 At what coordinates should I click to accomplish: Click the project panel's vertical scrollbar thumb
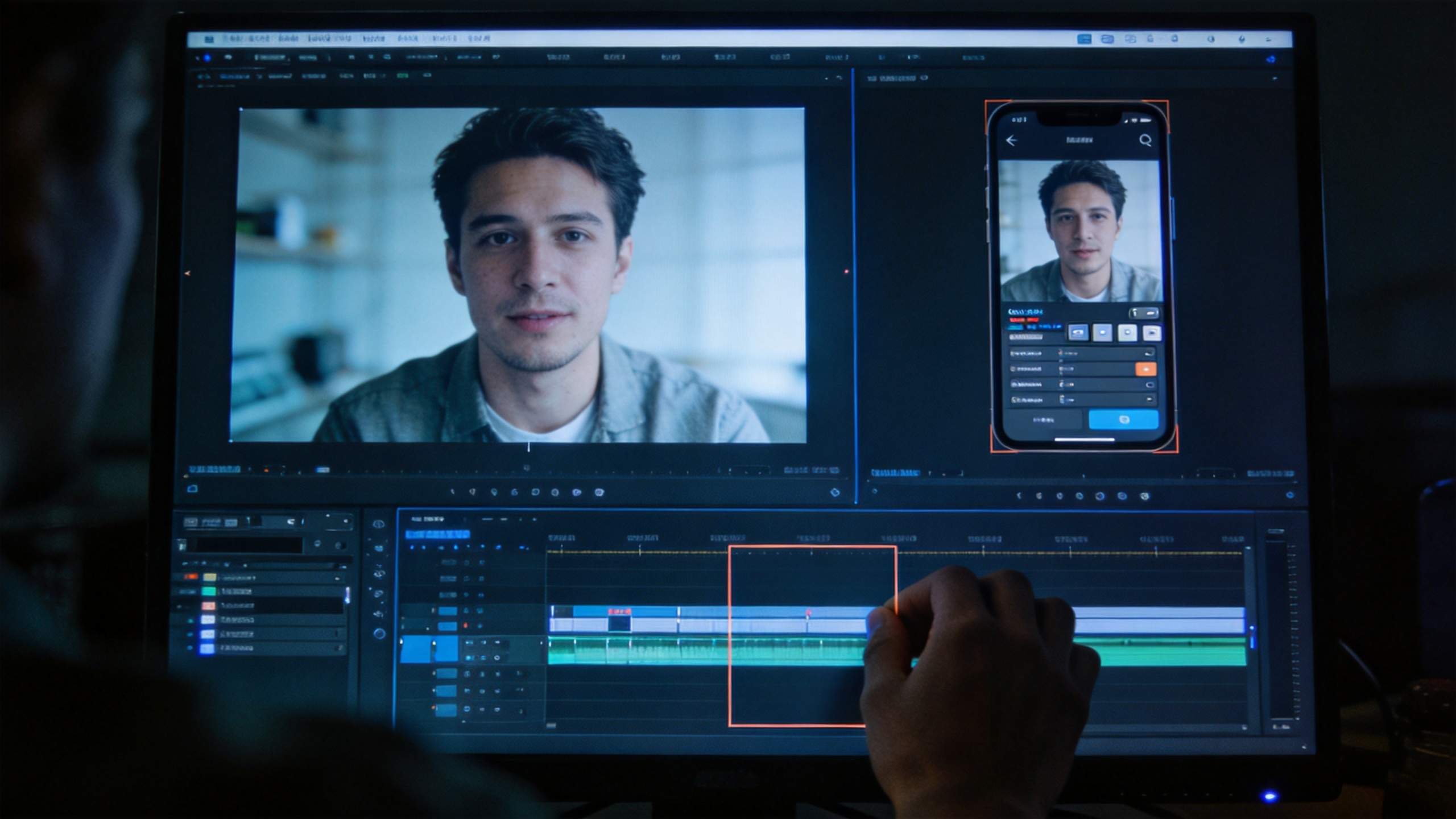coord(347,595)
